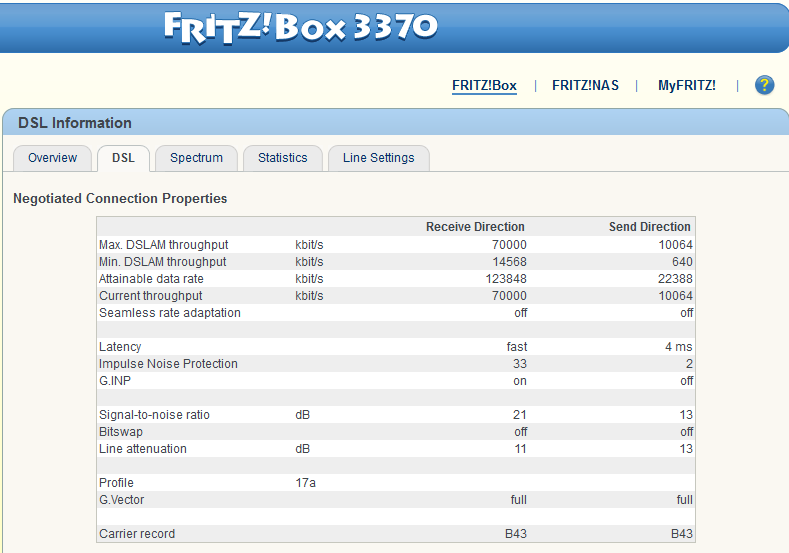Open the Line Settings tab
Screen dimensions: 789x553
pos(378,158)
